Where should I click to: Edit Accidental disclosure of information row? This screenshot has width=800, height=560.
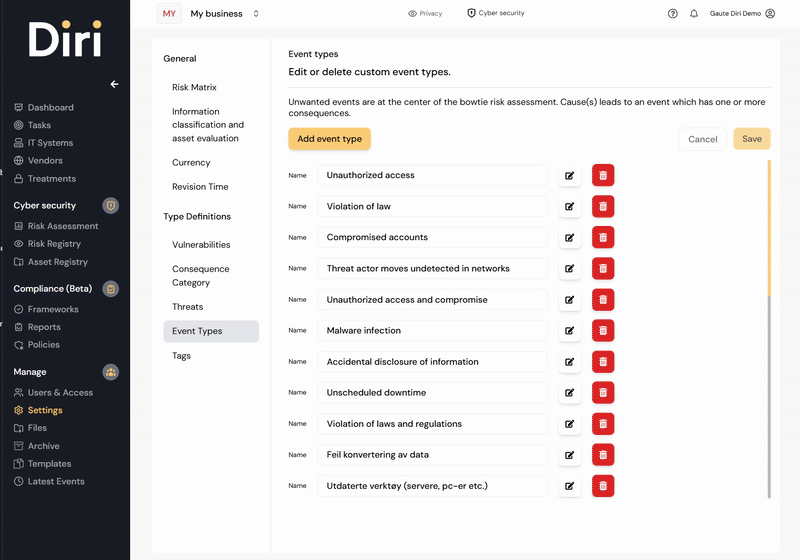569,362
